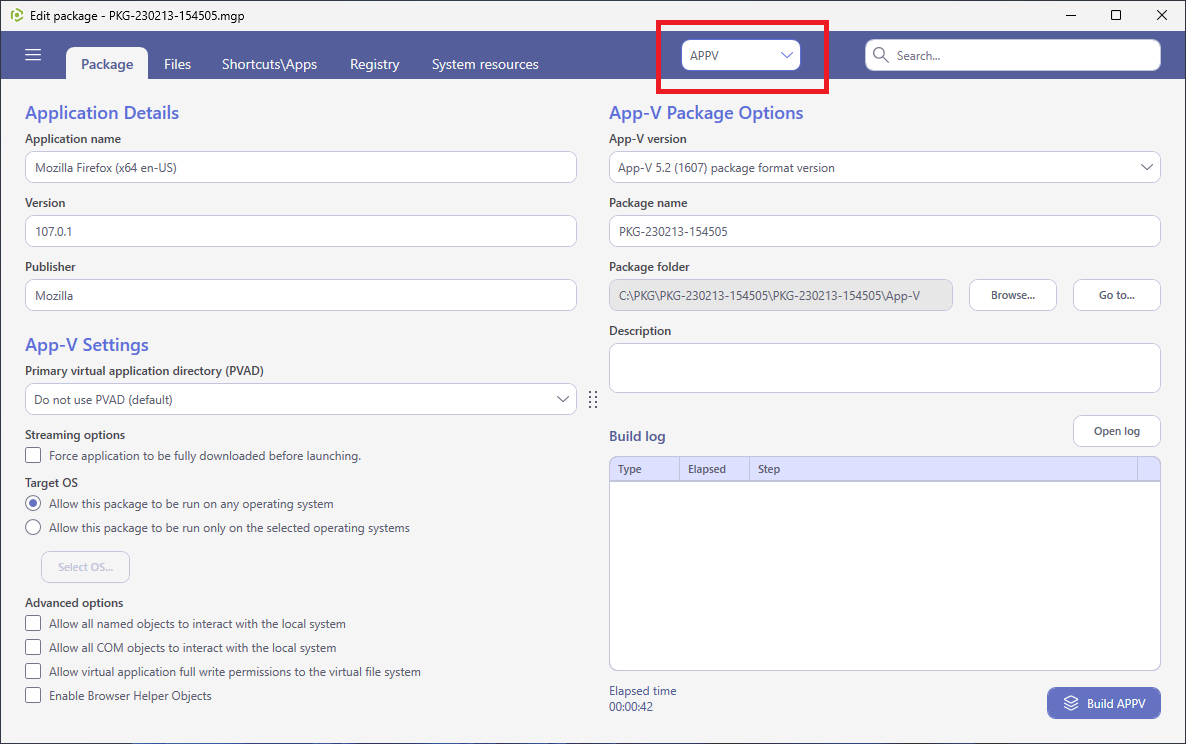Check allow all COM objects option

tap(33, 648)
